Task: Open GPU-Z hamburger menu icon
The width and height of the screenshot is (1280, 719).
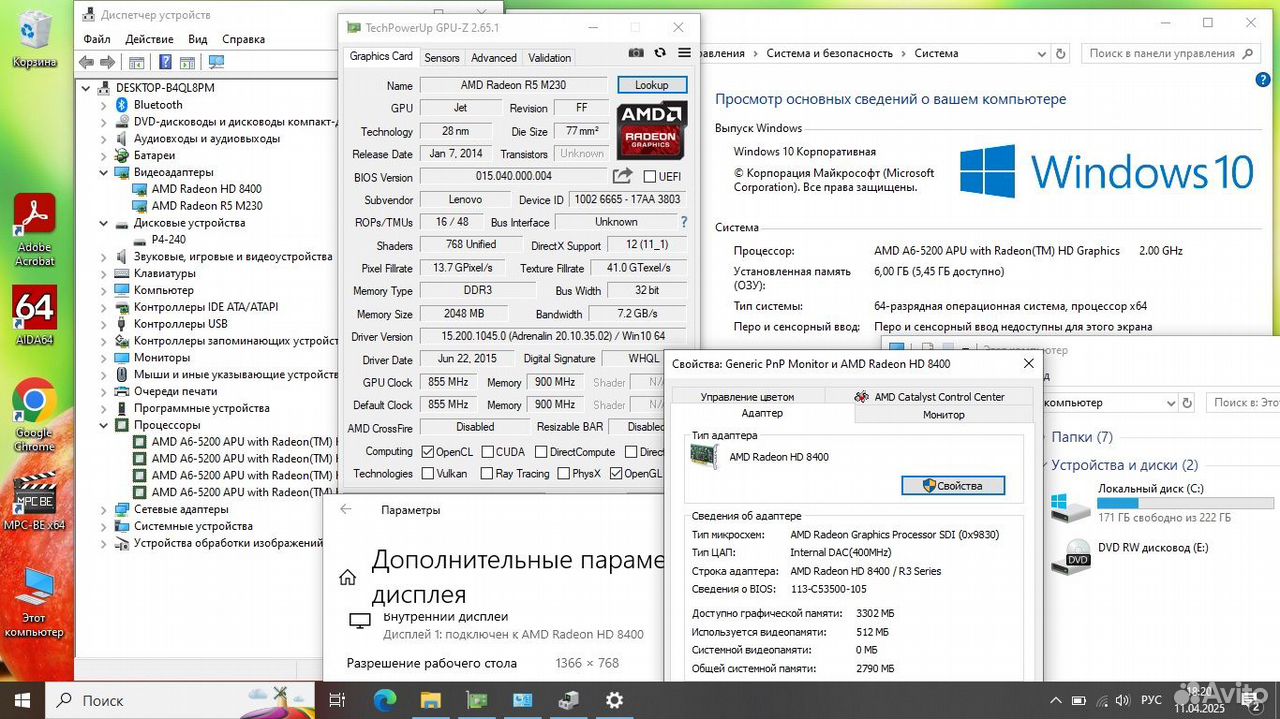Action: (x=684, y=53)
